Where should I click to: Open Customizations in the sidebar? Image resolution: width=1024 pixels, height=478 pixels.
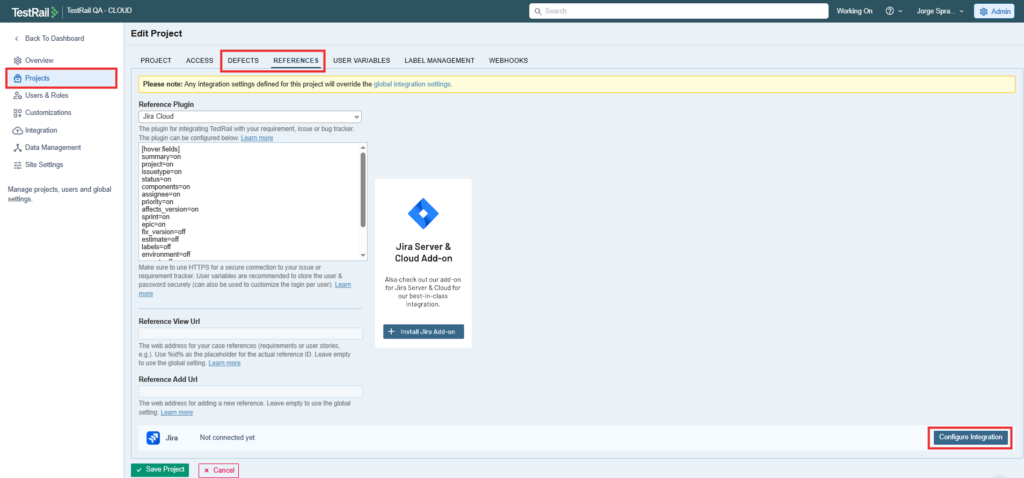tap(48, 112)
